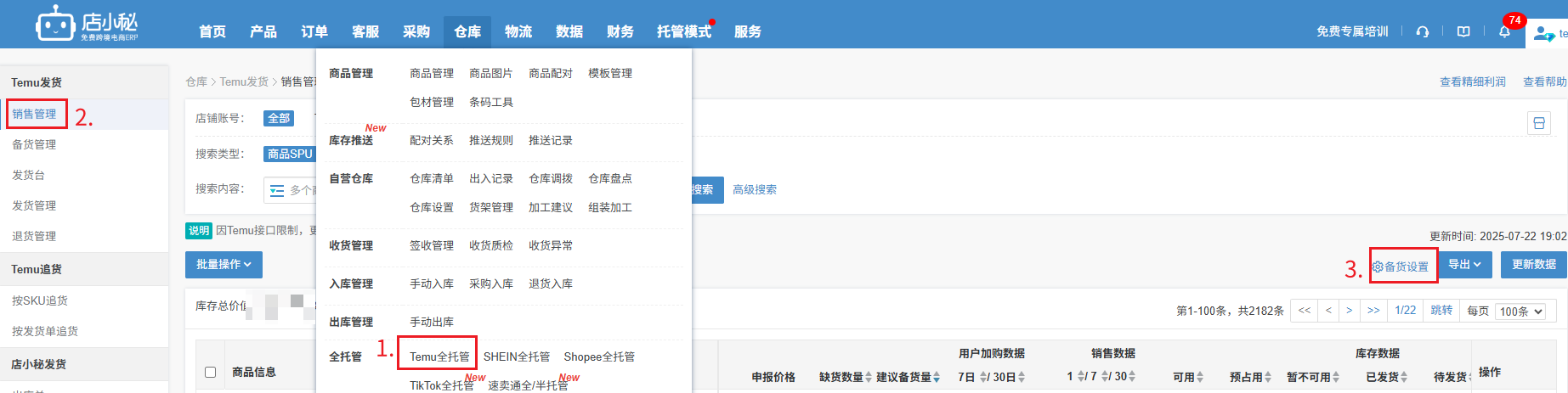Select Temu全托管 in the dropdown menu
This screenshot has height=393, width=1568.
(439, 357)
